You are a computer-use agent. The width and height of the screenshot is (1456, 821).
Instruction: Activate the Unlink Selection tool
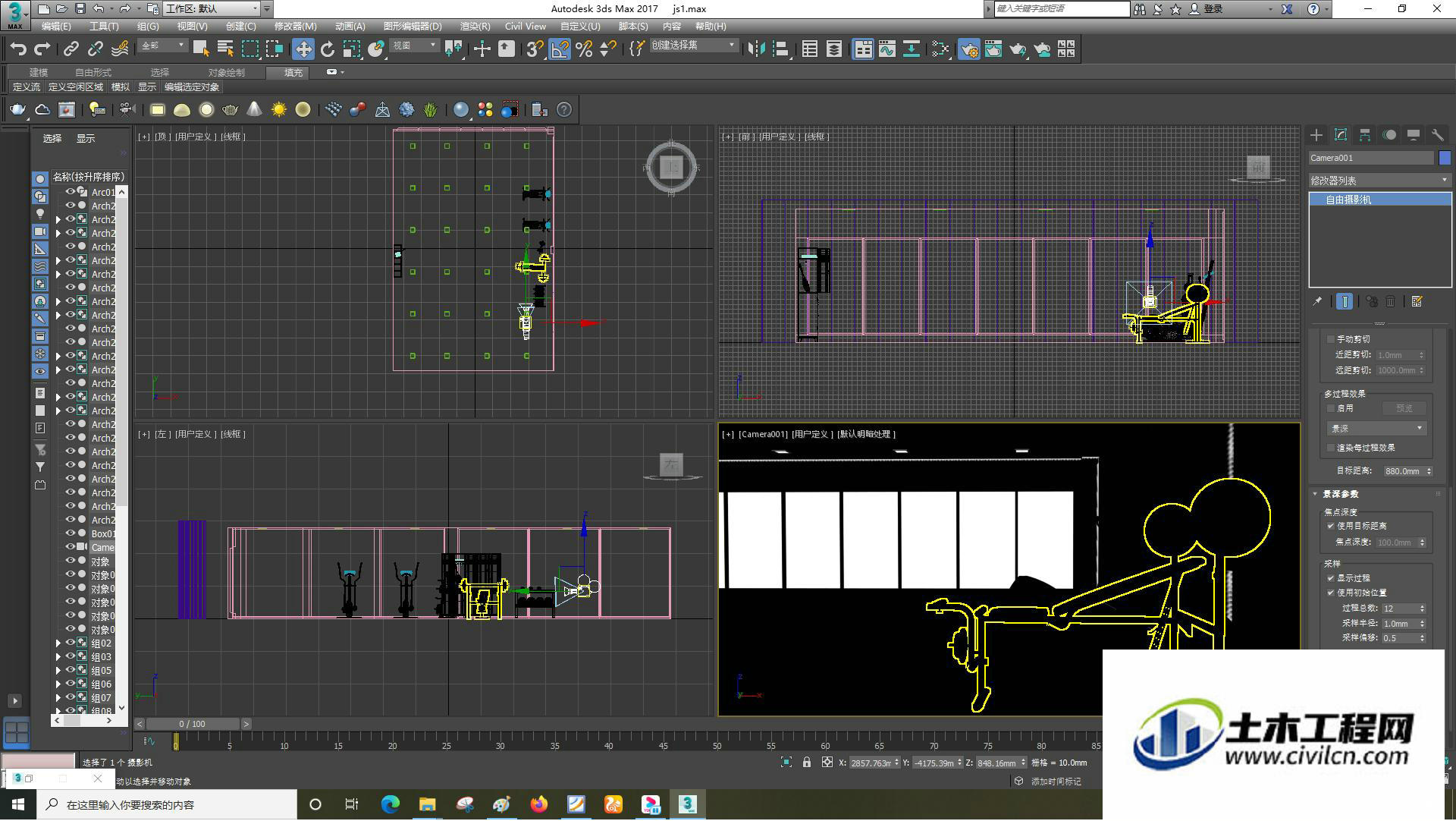(x=96, y=49)
